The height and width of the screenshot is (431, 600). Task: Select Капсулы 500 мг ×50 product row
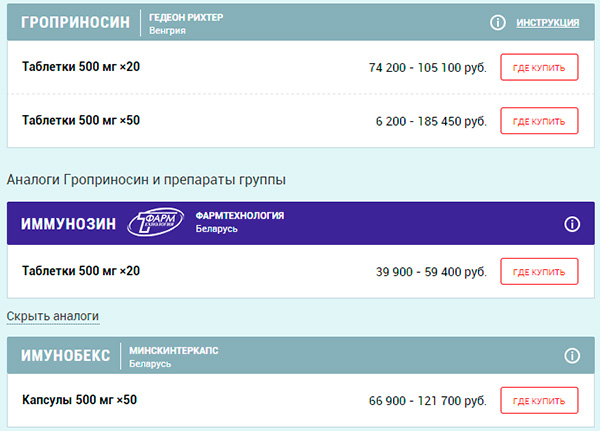[301, 400]
